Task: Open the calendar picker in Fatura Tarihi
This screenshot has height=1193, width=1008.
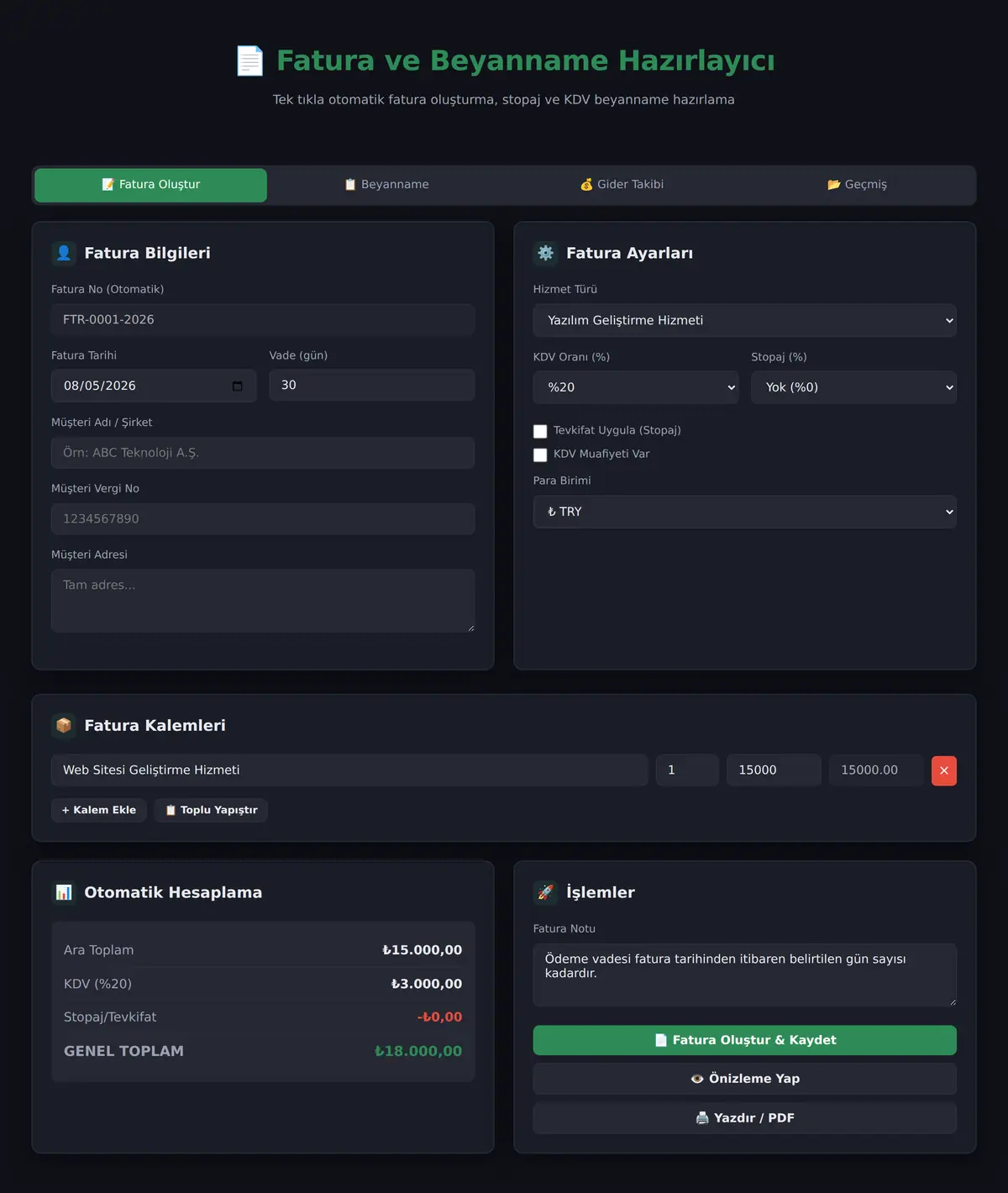Action: [237, 386]
